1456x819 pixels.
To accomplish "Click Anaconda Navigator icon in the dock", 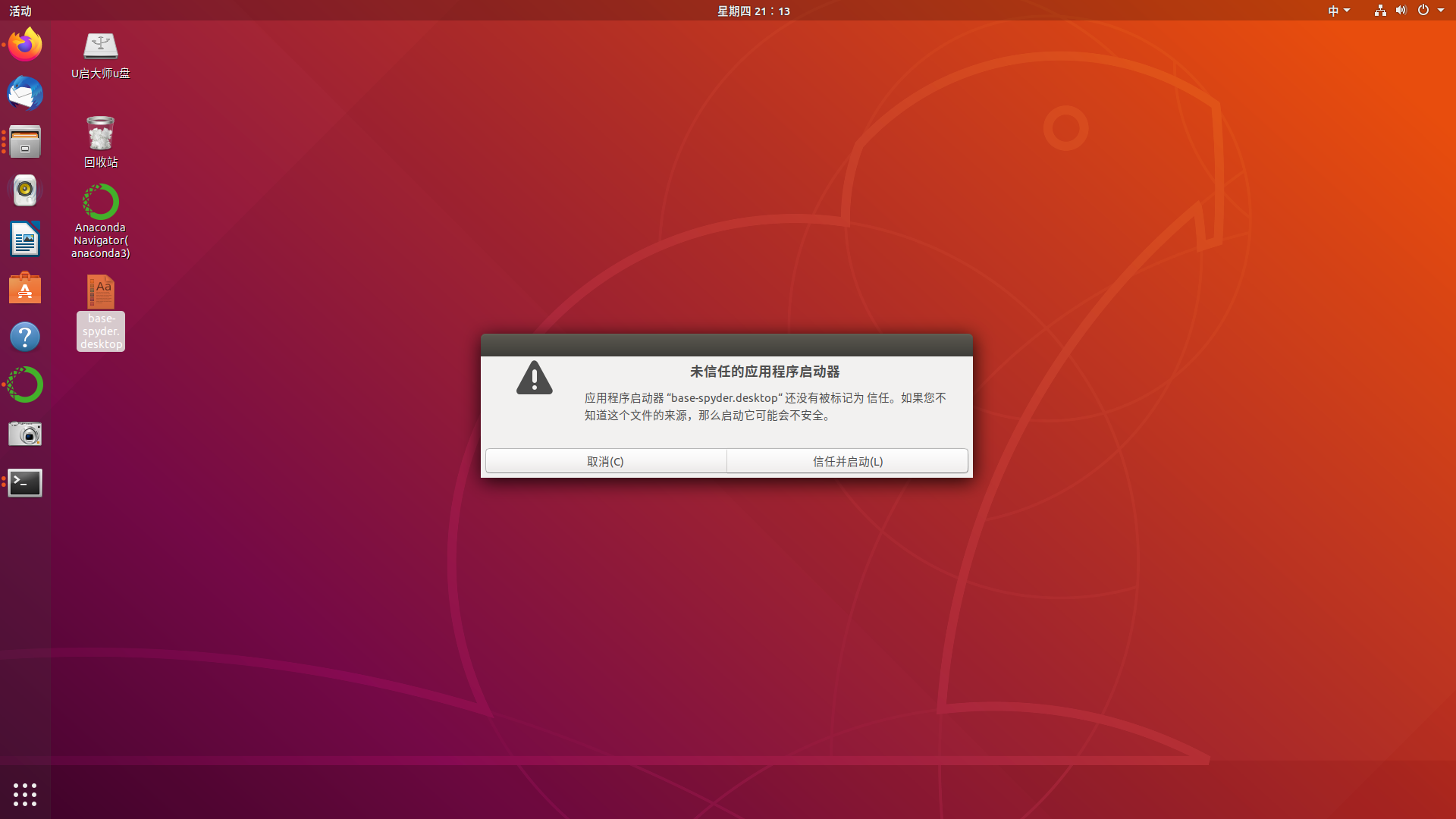I will pos(25,385).
